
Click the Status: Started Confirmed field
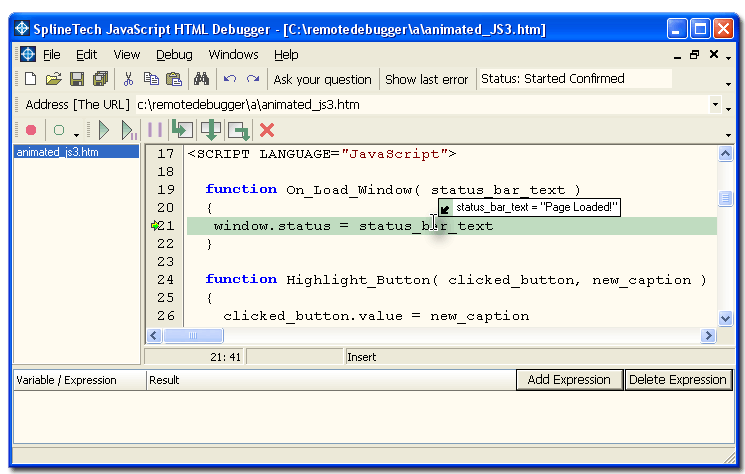575,78
